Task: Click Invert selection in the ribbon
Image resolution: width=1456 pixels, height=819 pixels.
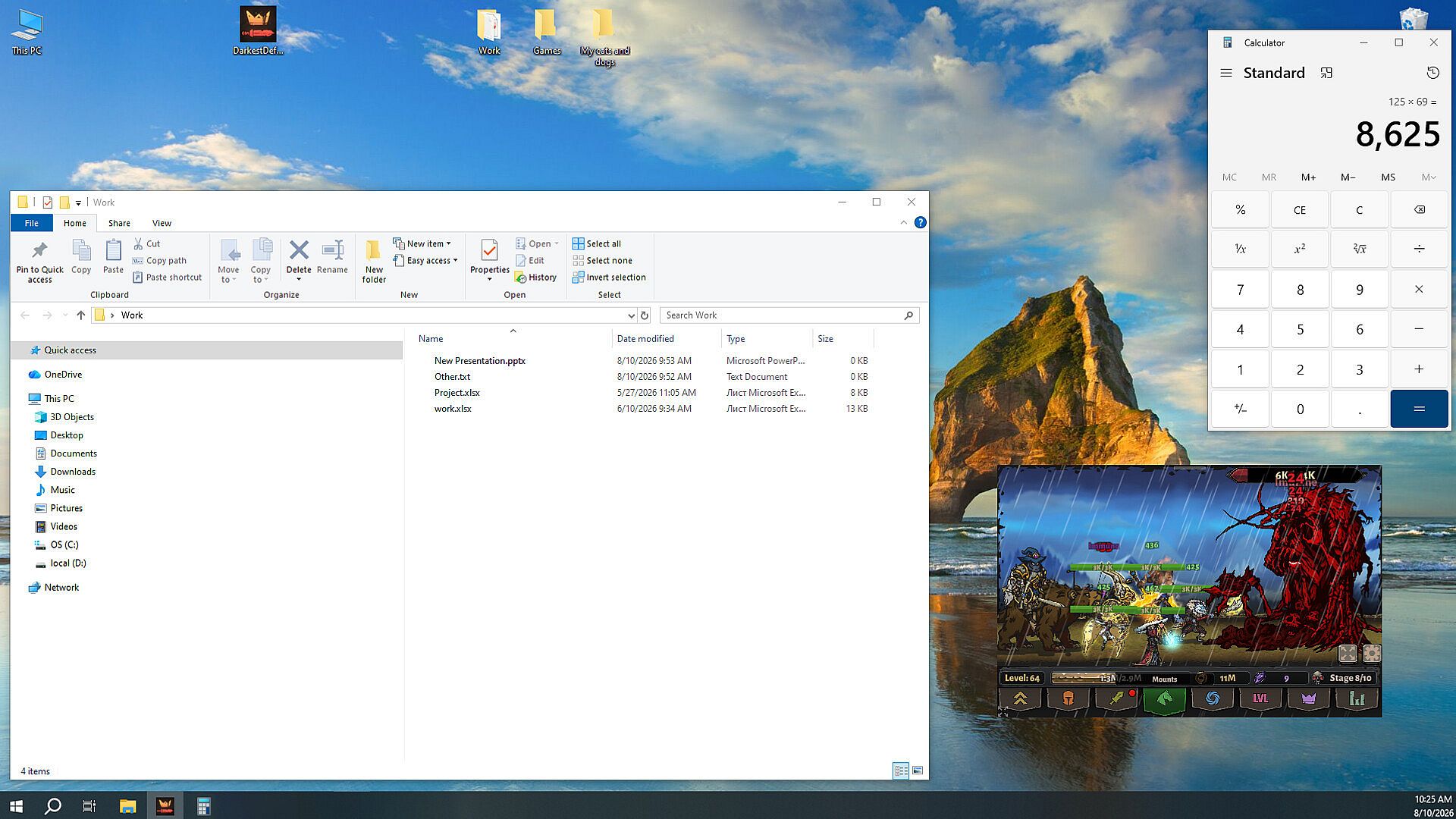Action: [609, 277]
